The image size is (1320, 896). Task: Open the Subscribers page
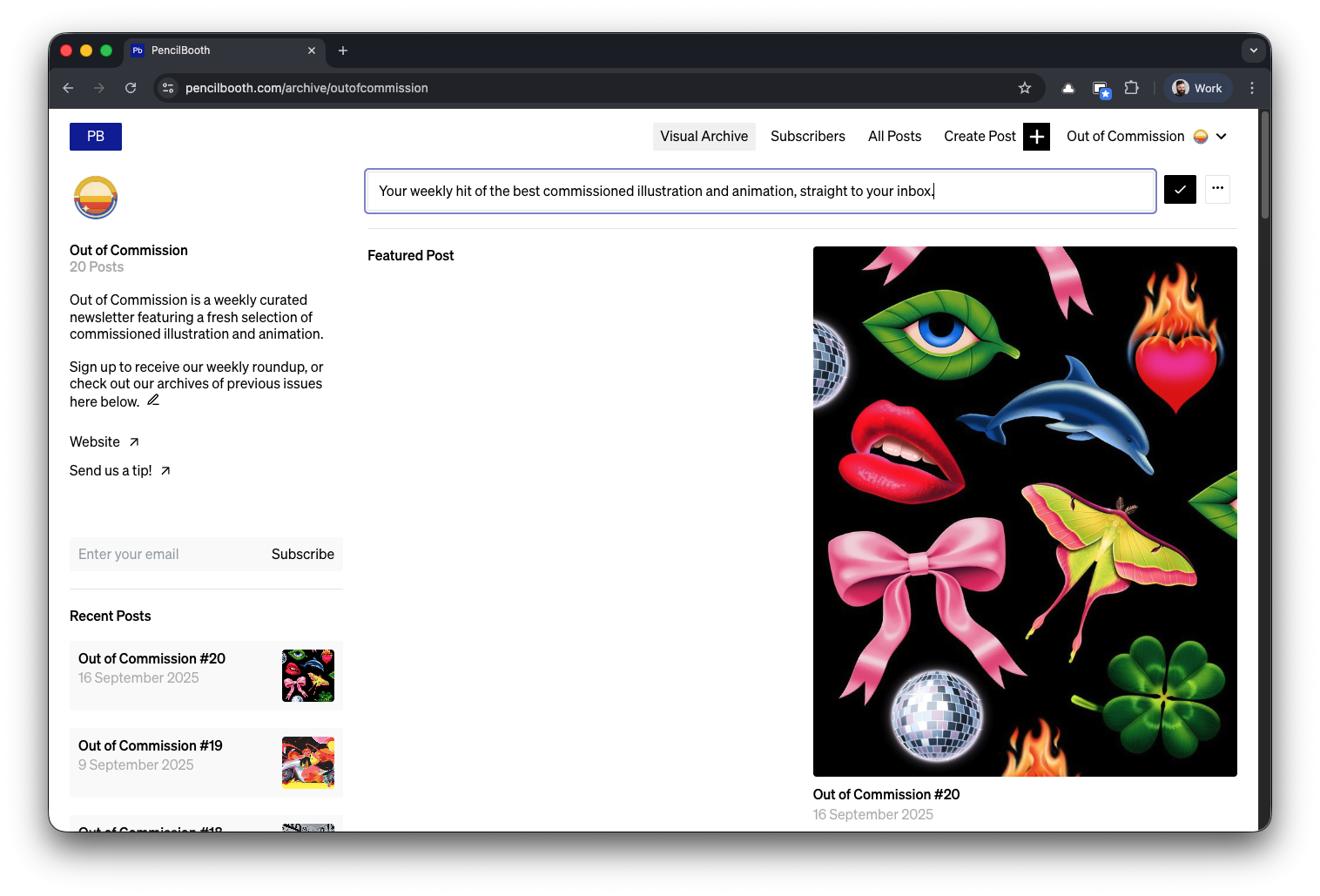(808, 137)
